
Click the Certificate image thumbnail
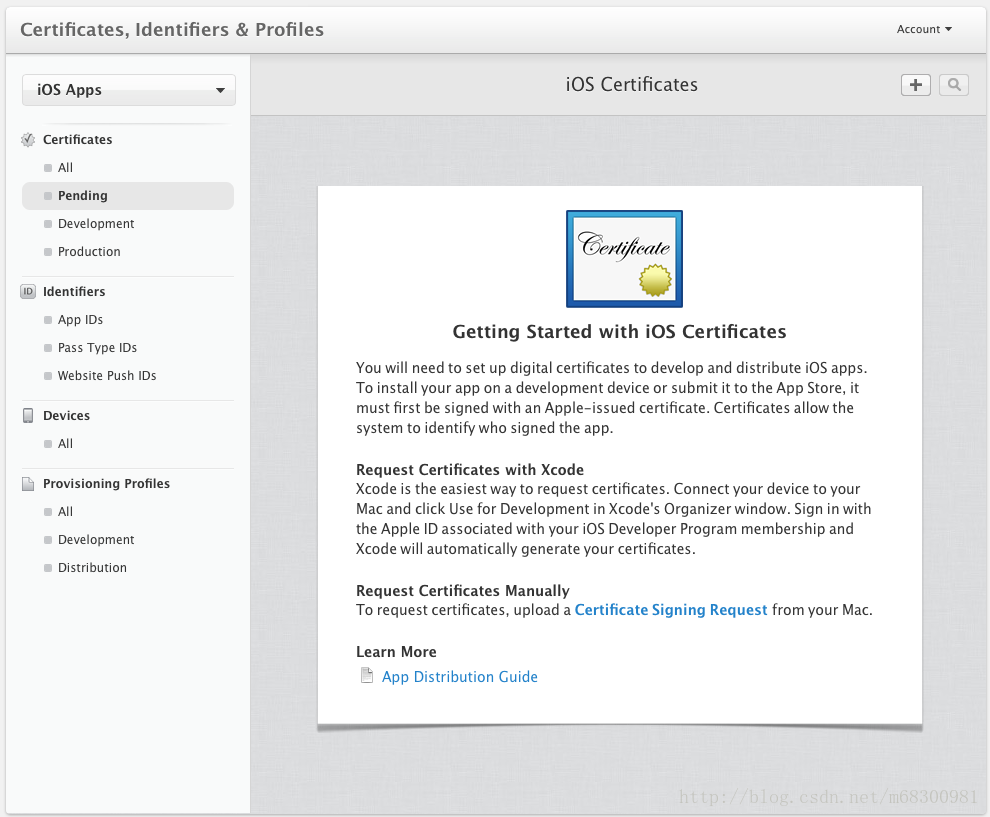coord(624,259)
